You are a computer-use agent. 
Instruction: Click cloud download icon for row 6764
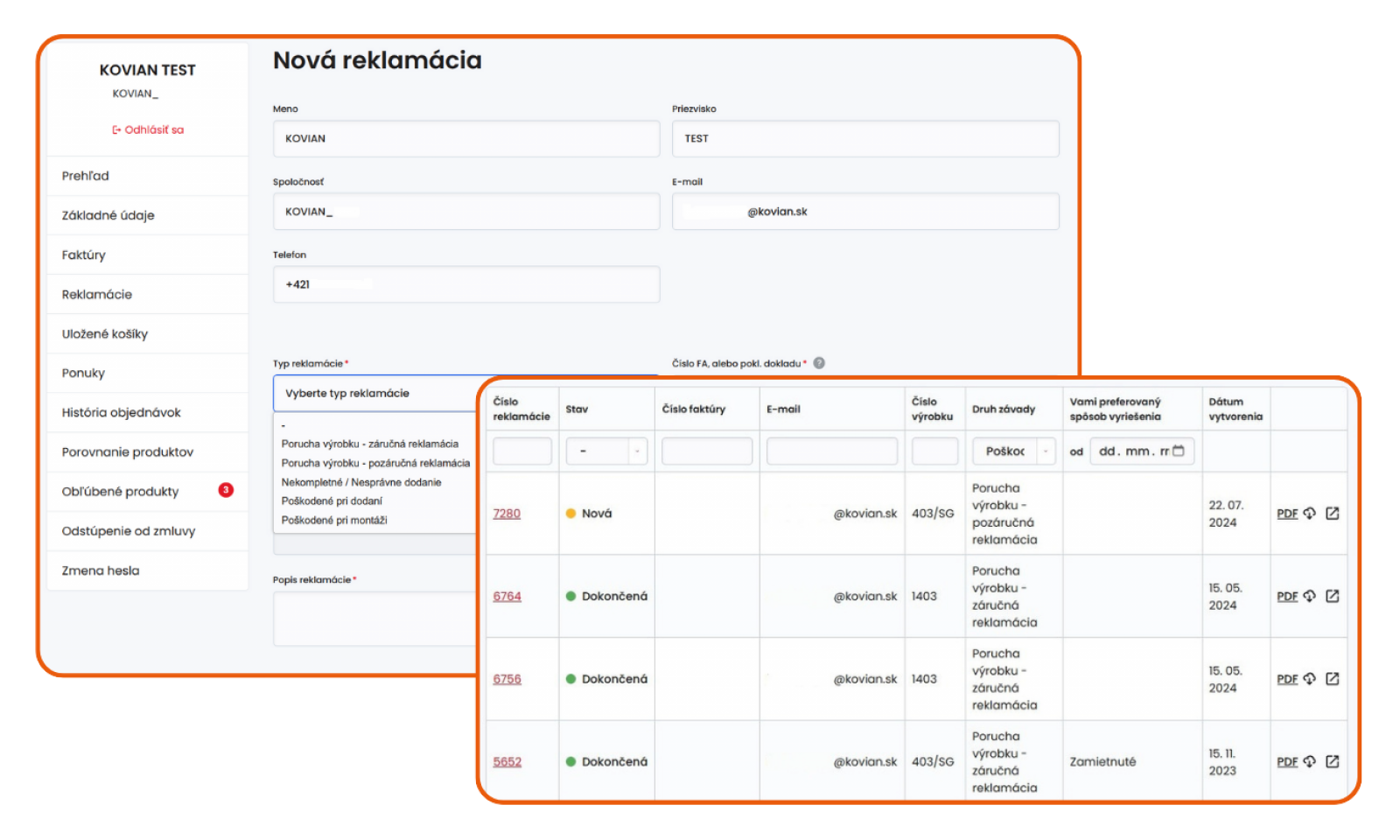1309,597
